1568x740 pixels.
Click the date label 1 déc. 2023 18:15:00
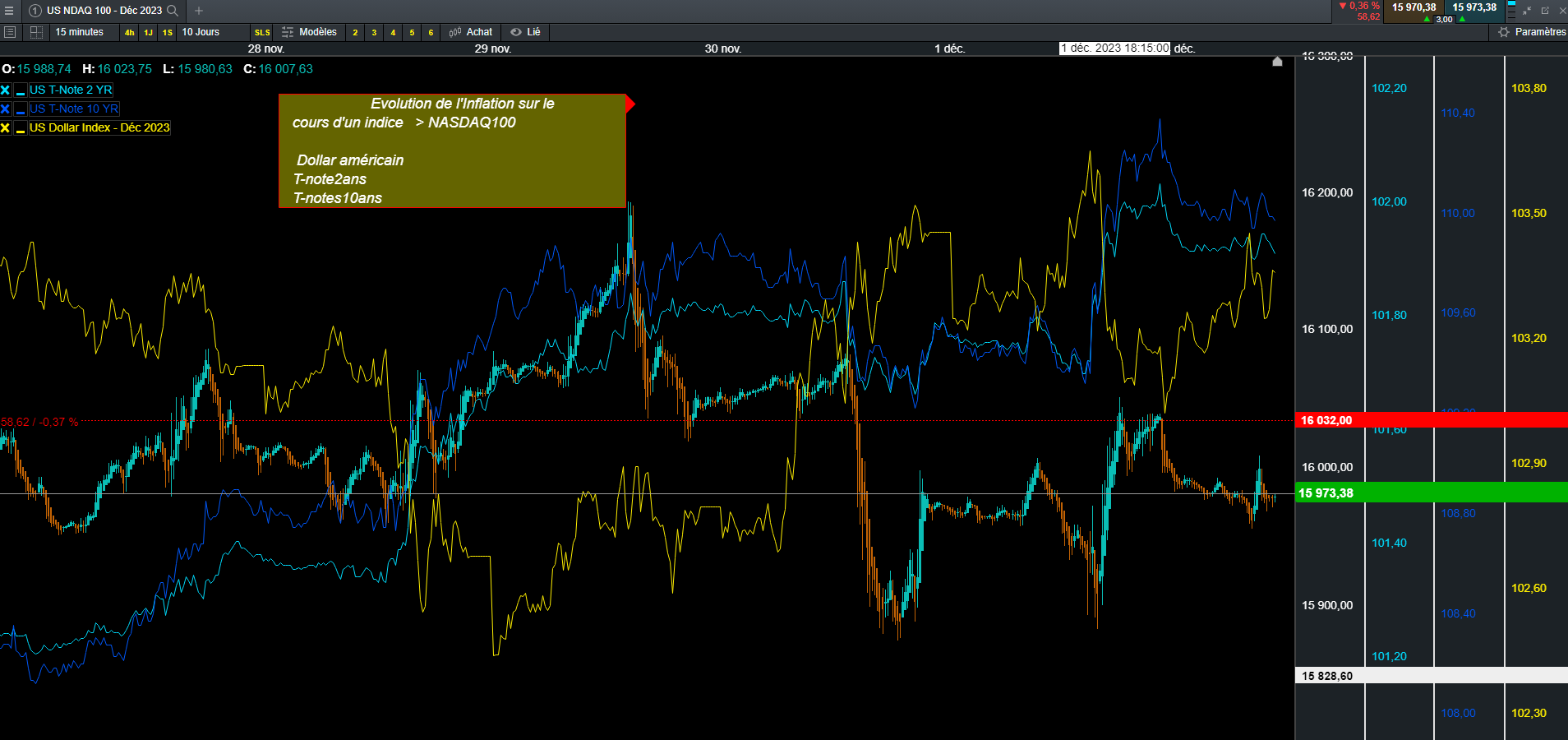[x=1115, y=49]
